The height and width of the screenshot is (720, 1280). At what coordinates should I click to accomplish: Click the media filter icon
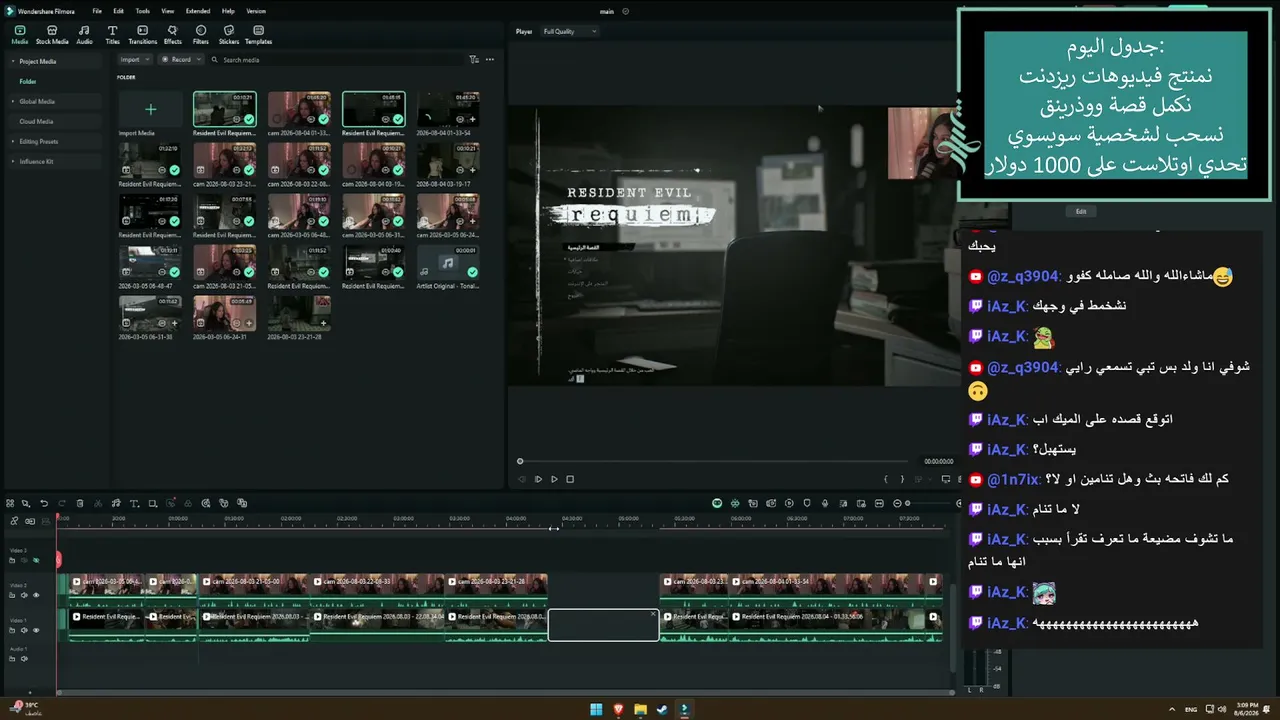pyautogui.click(x=474, y=60)
